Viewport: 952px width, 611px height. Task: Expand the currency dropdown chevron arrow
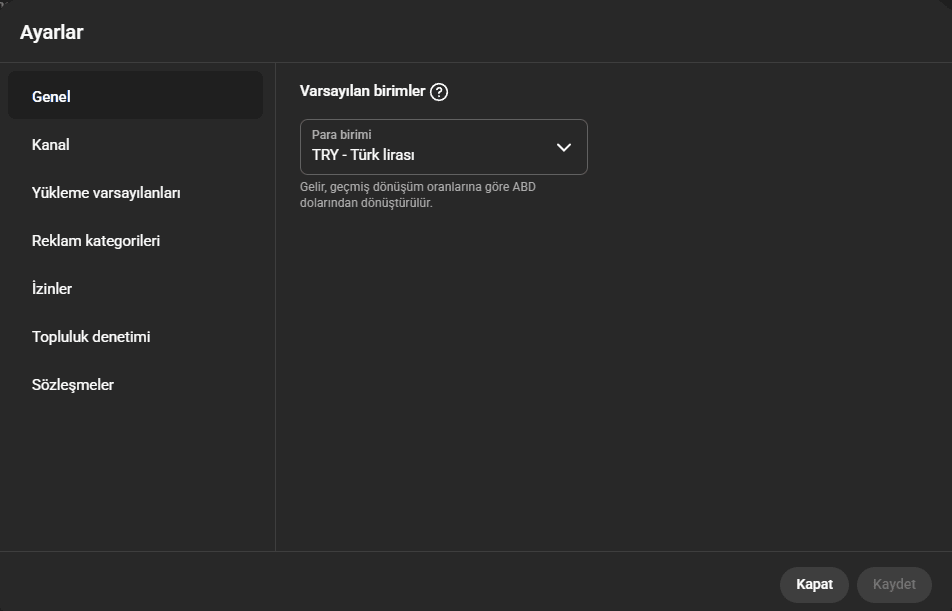(x=564, y=147)
